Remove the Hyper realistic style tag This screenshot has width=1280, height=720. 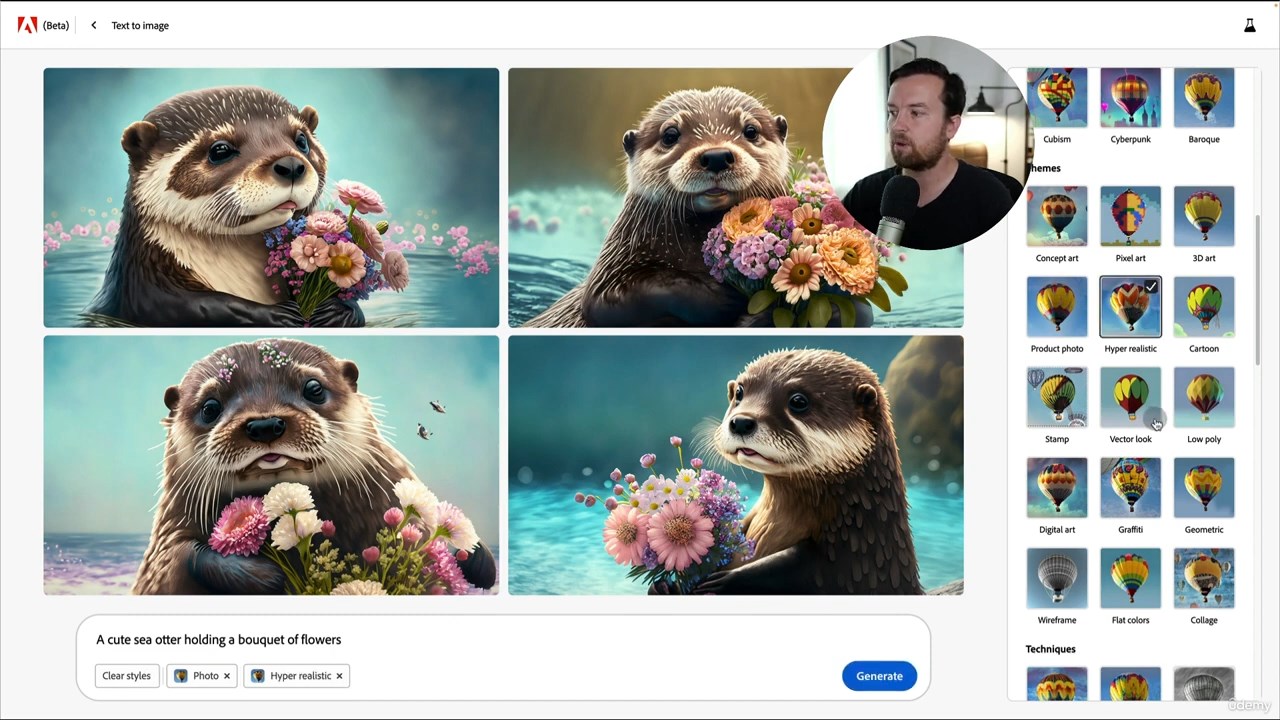(x=339, y=676)
